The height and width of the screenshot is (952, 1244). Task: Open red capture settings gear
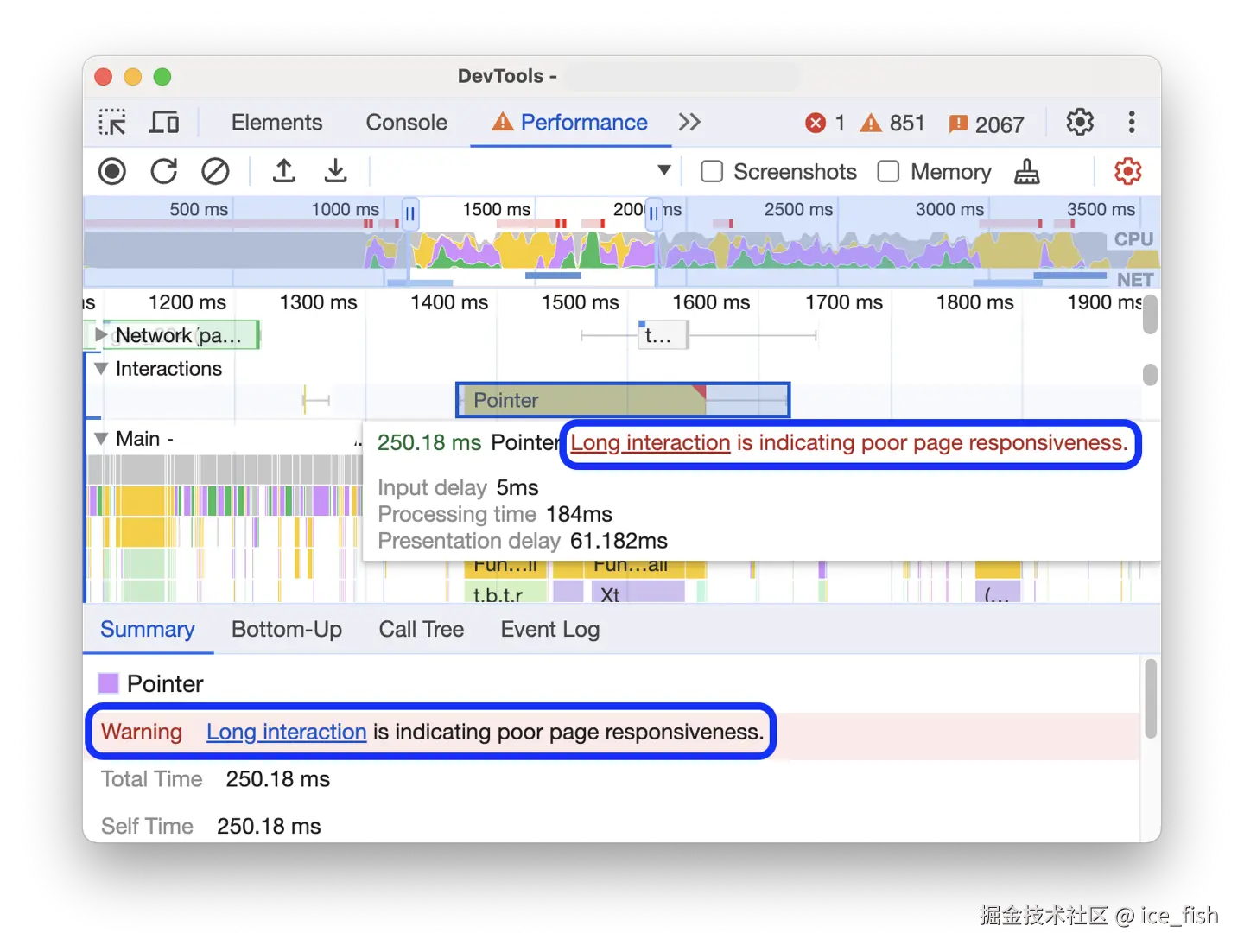tap(1127, 171)
